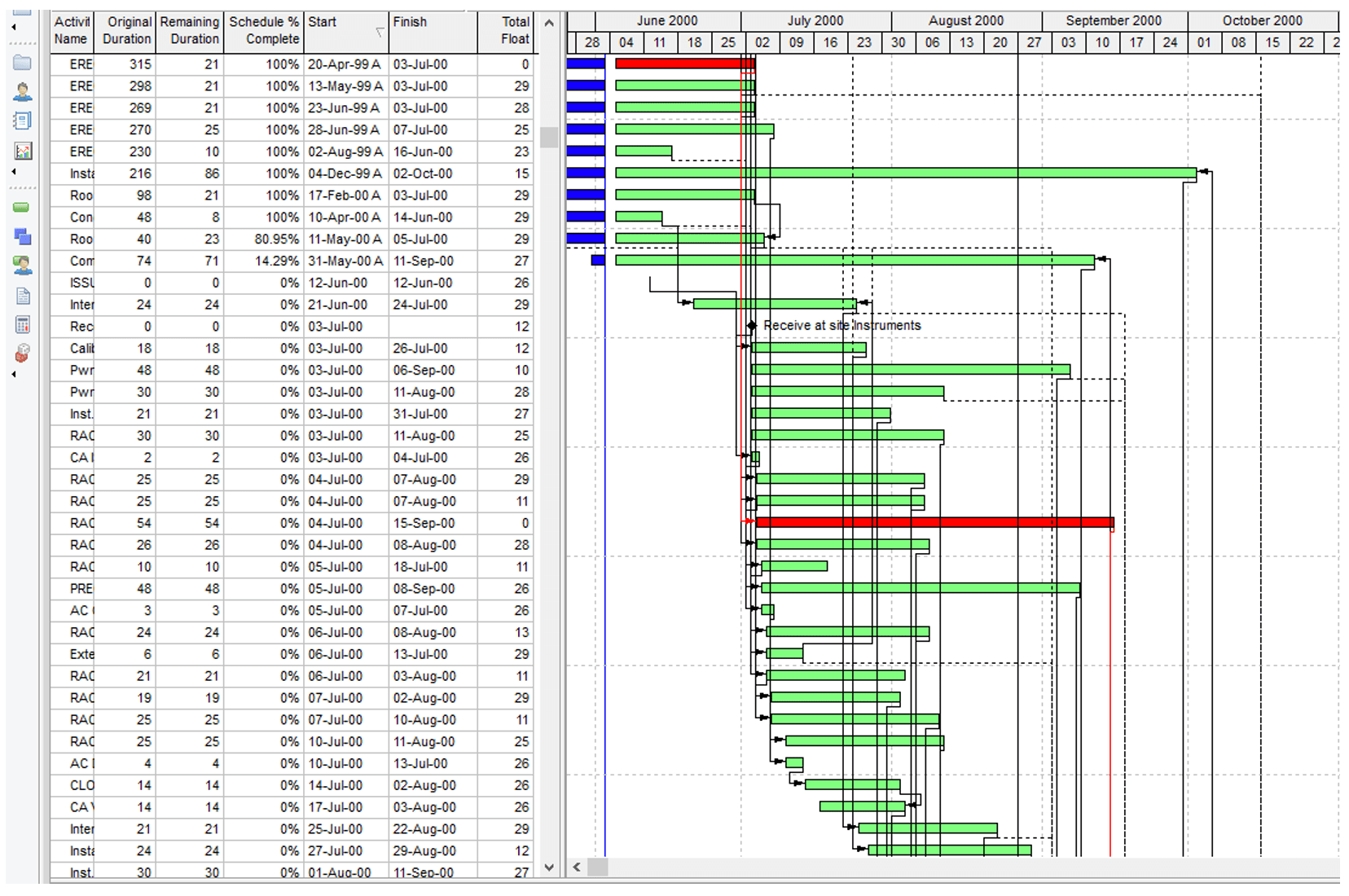This screenshot has height=896, width=1349.
Task: Click the June 2000 timescale header
Action: click(667, 20)
